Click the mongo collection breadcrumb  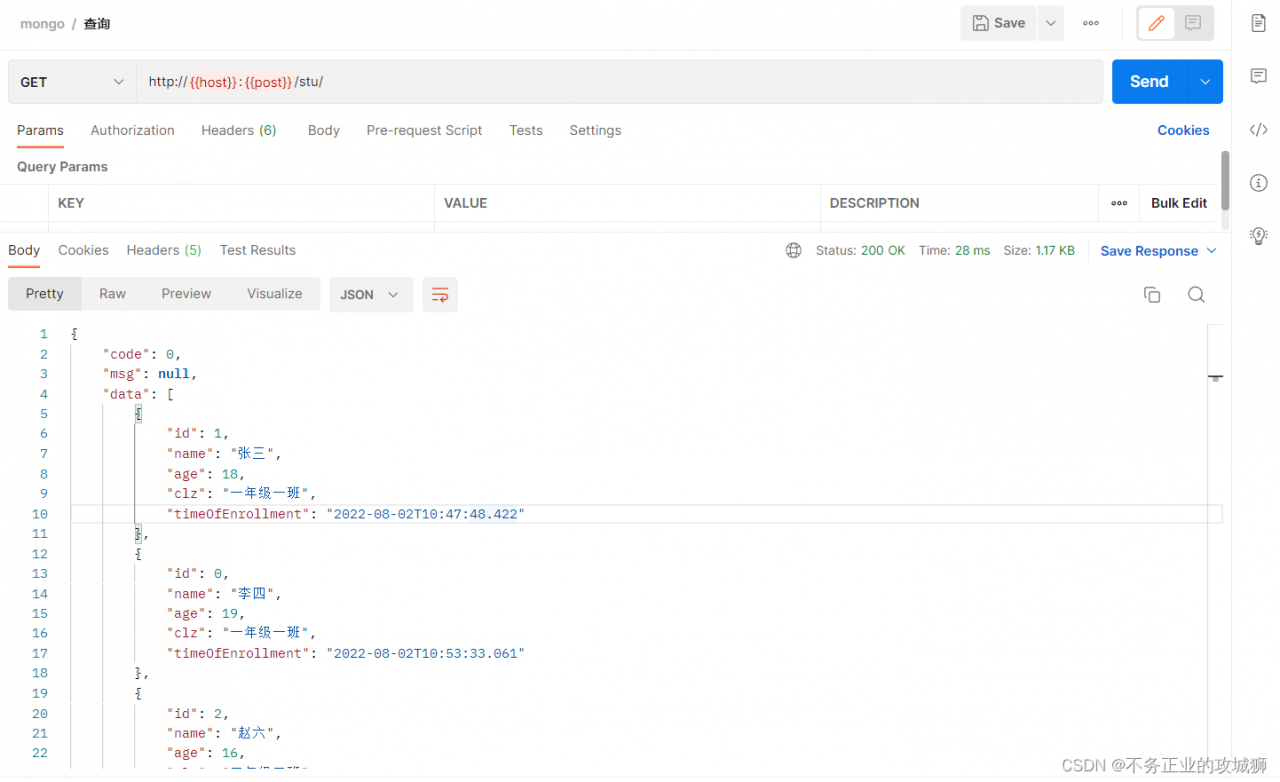point(42,23)
